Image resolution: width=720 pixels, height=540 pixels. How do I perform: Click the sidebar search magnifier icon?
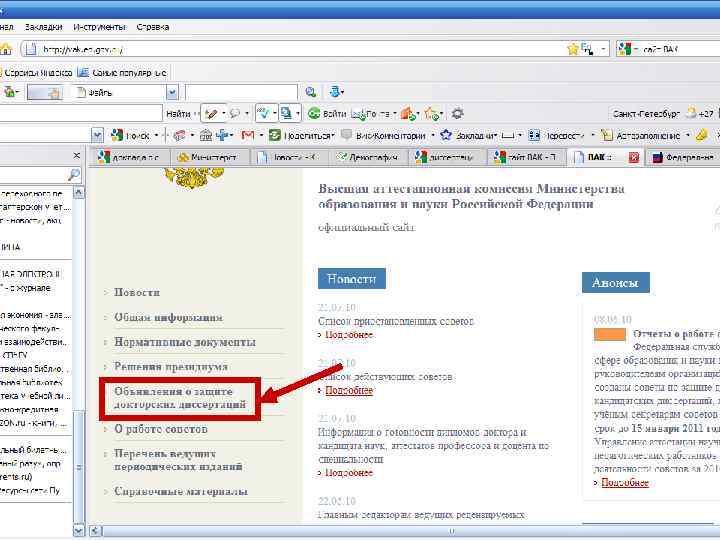[74, 174]
